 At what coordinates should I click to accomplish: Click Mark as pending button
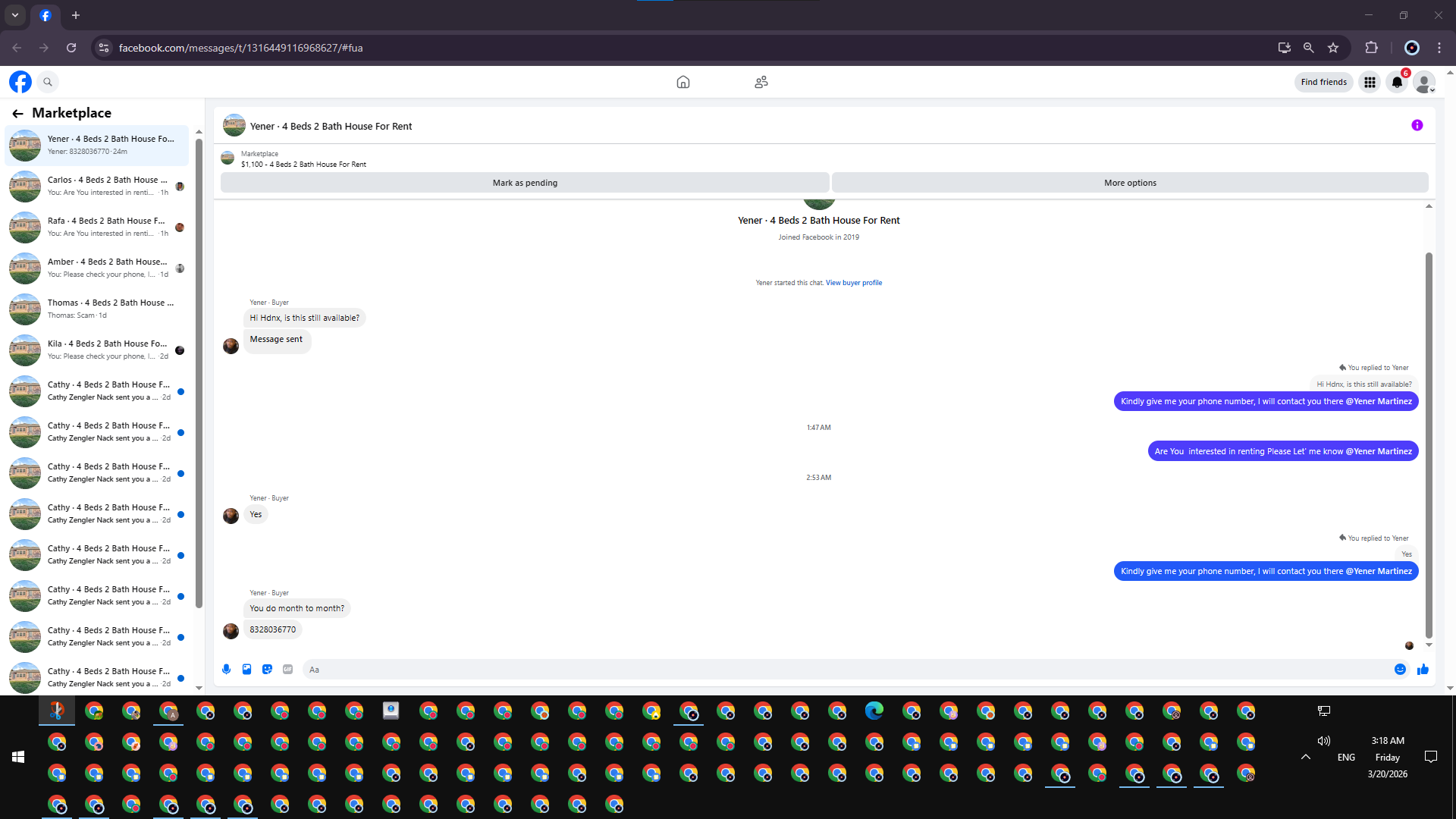524,183
